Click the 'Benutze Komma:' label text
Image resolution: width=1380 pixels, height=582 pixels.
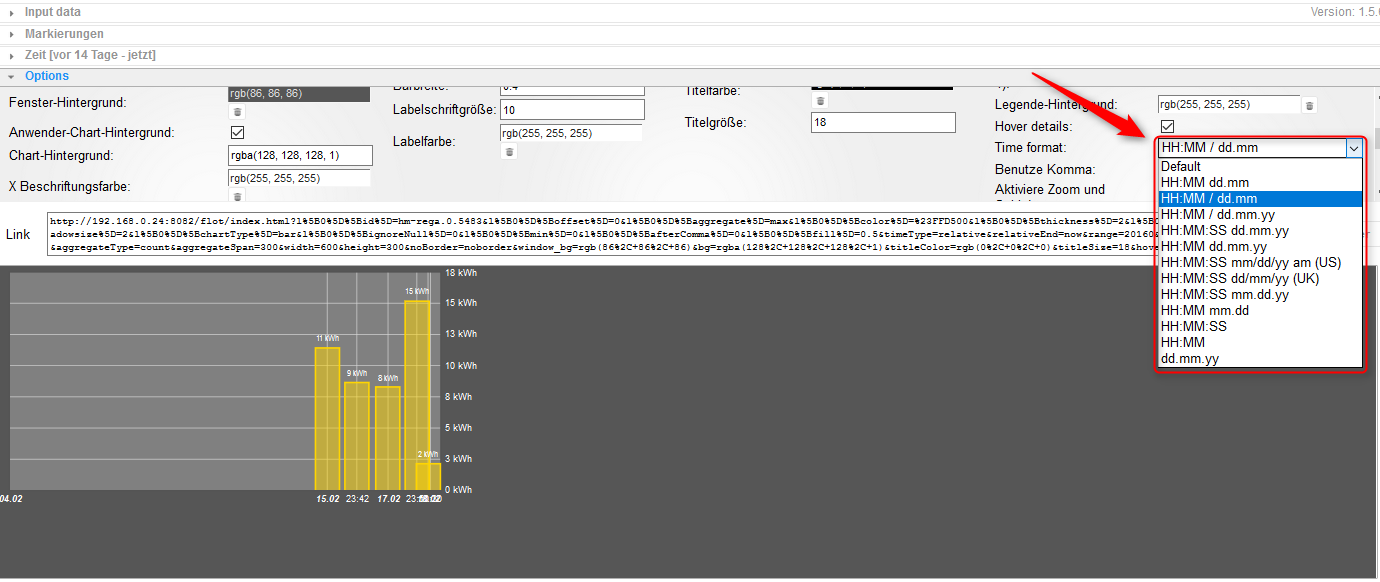pyautogui.click(x=1044, y=170)
